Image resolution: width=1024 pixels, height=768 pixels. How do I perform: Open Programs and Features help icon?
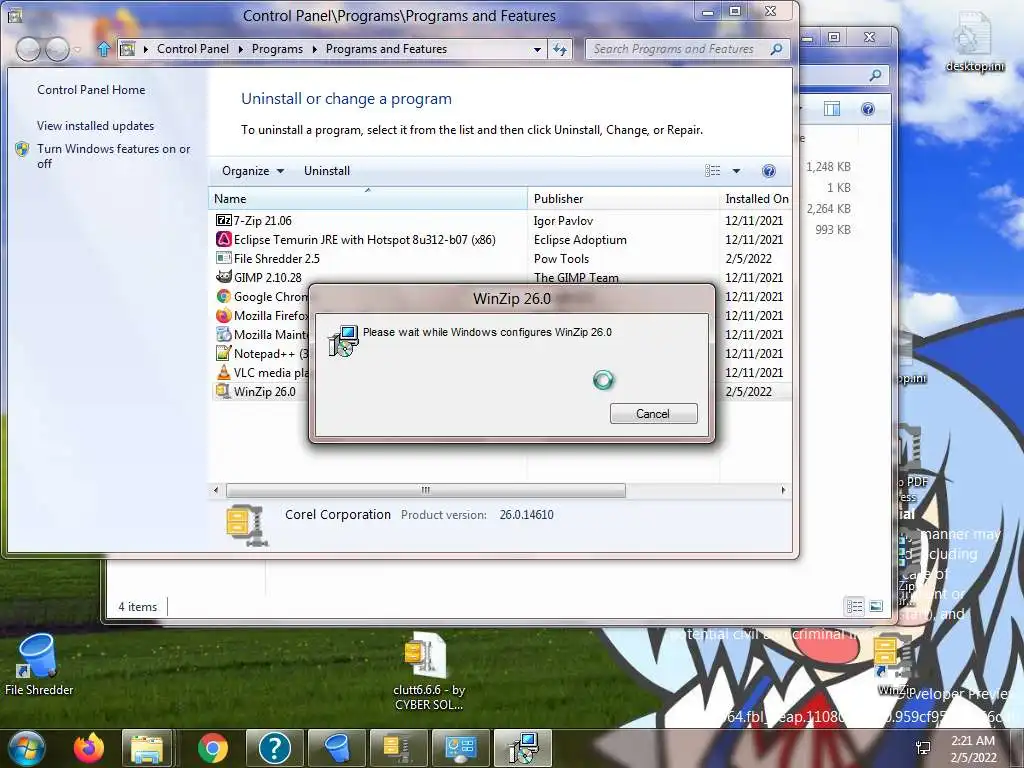pos(769,171)
